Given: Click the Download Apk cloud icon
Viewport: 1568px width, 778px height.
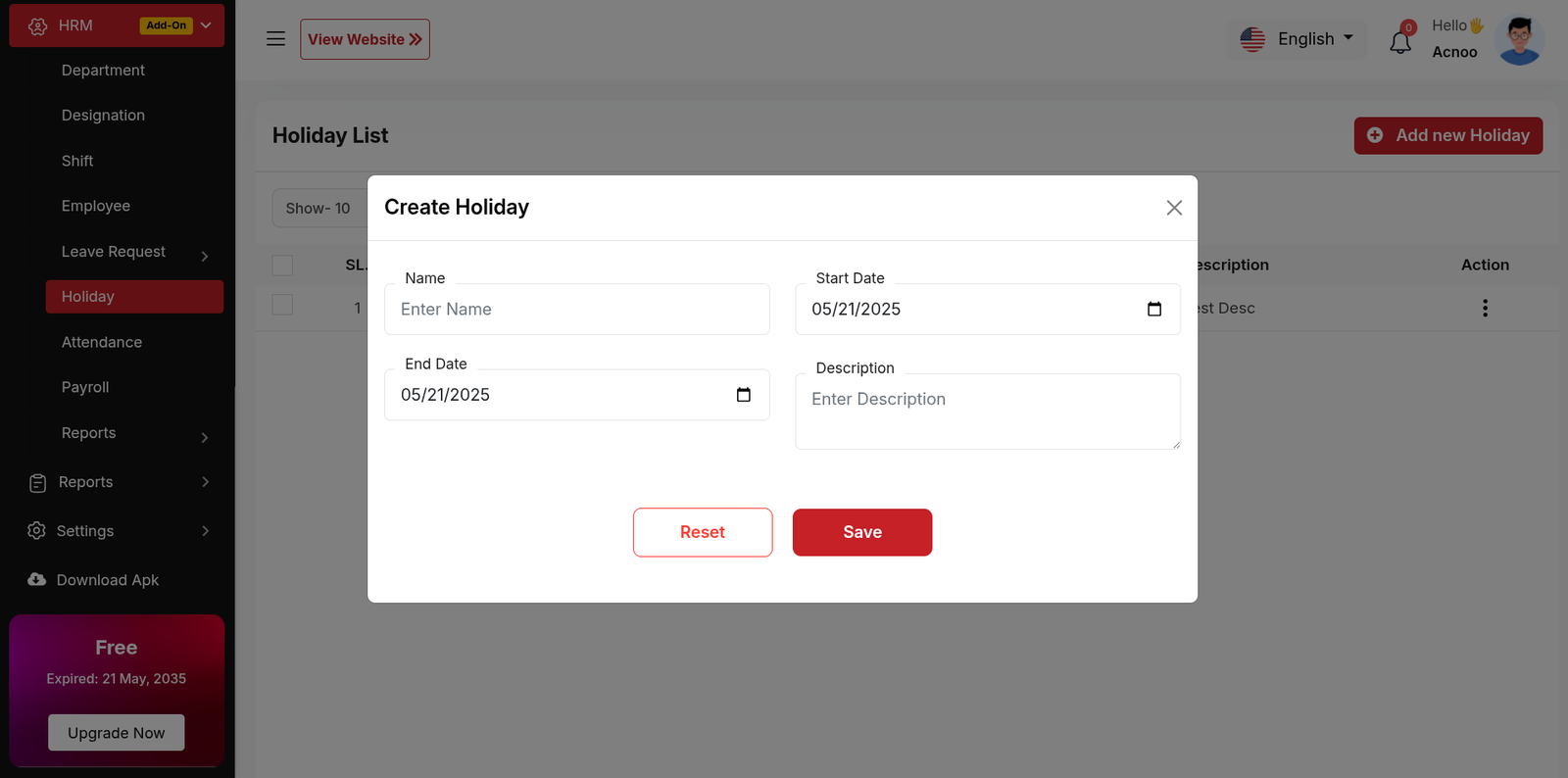Looking at the screenshot, I should click(37, 580).
